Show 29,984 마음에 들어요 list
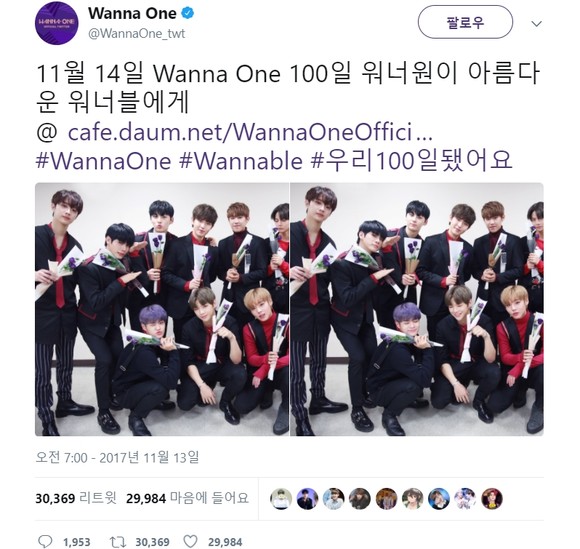 click(187, 498)
